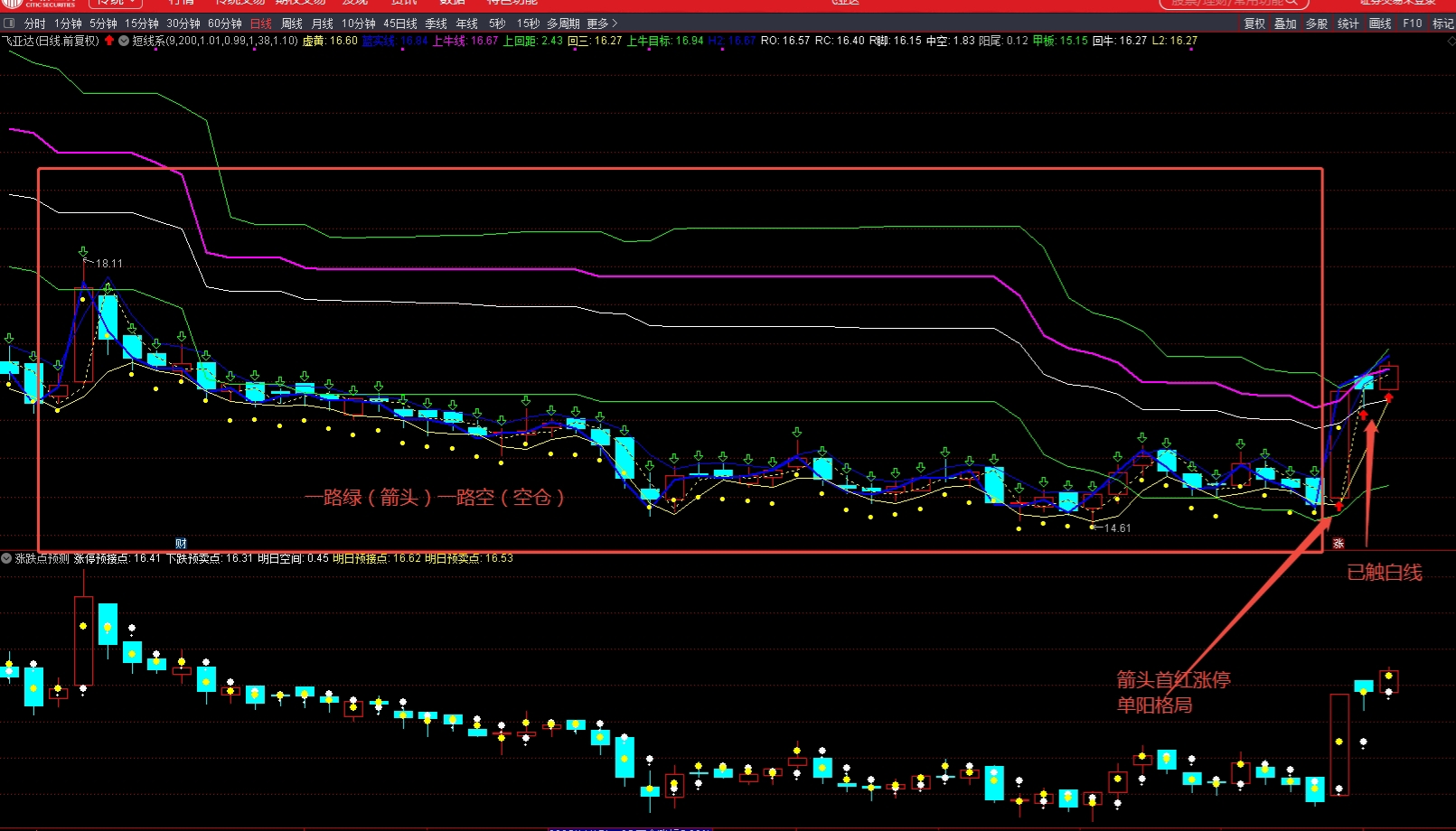Click the 14.61 low price label
The height and width of the screenshot is (831, 1456).
point(1118,528)
